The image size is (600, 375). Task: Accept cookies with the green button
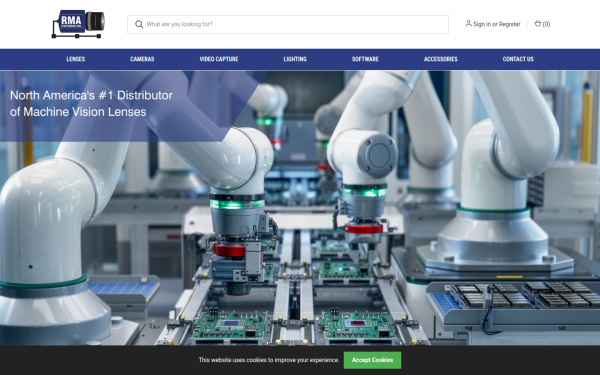(372, 360)
